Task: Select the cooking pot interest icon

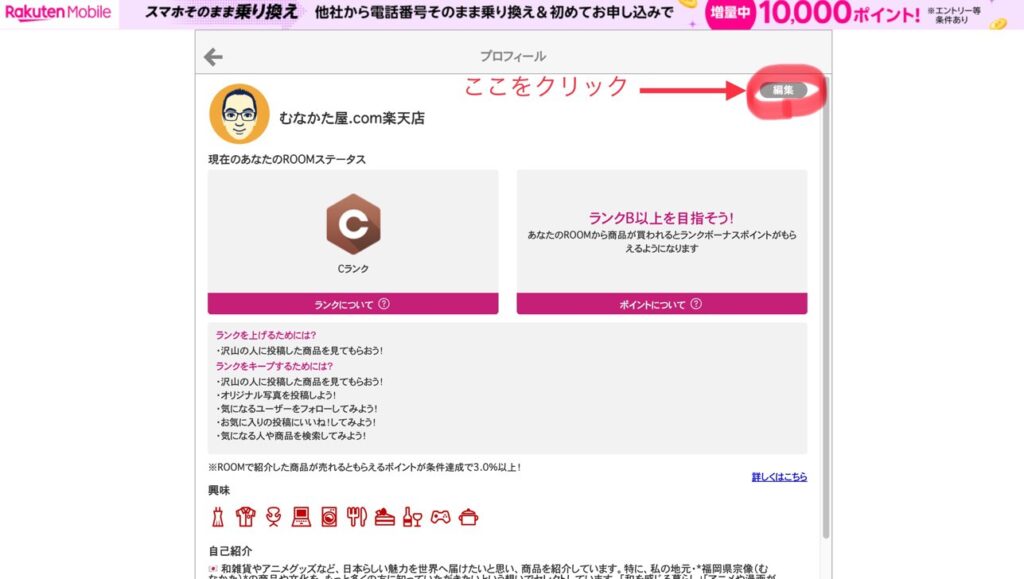Action: [x=468, y=516]
